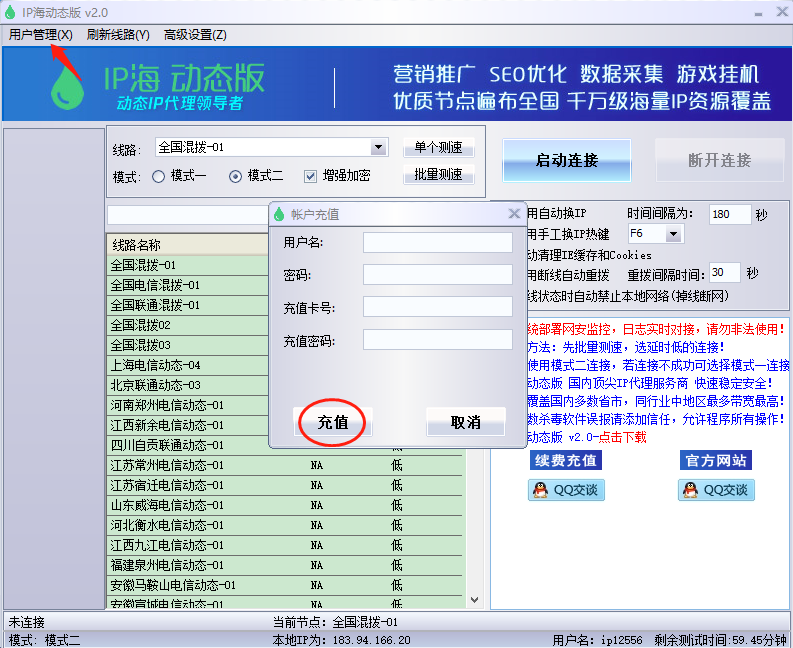Click the 启动连接 button
The image size is (793, 648).
click(567, 160)
